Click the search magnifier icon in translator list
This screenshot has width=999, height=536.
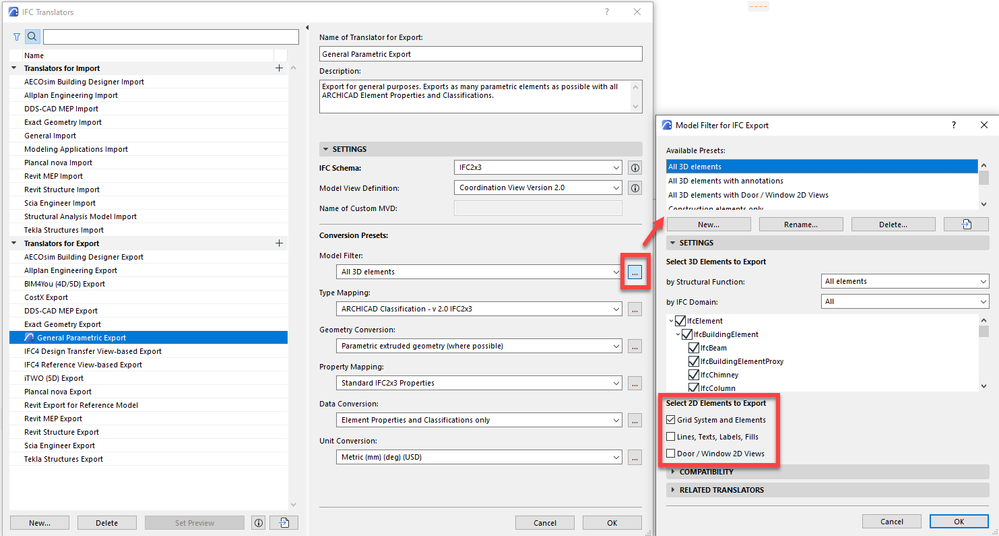(32, 37)
